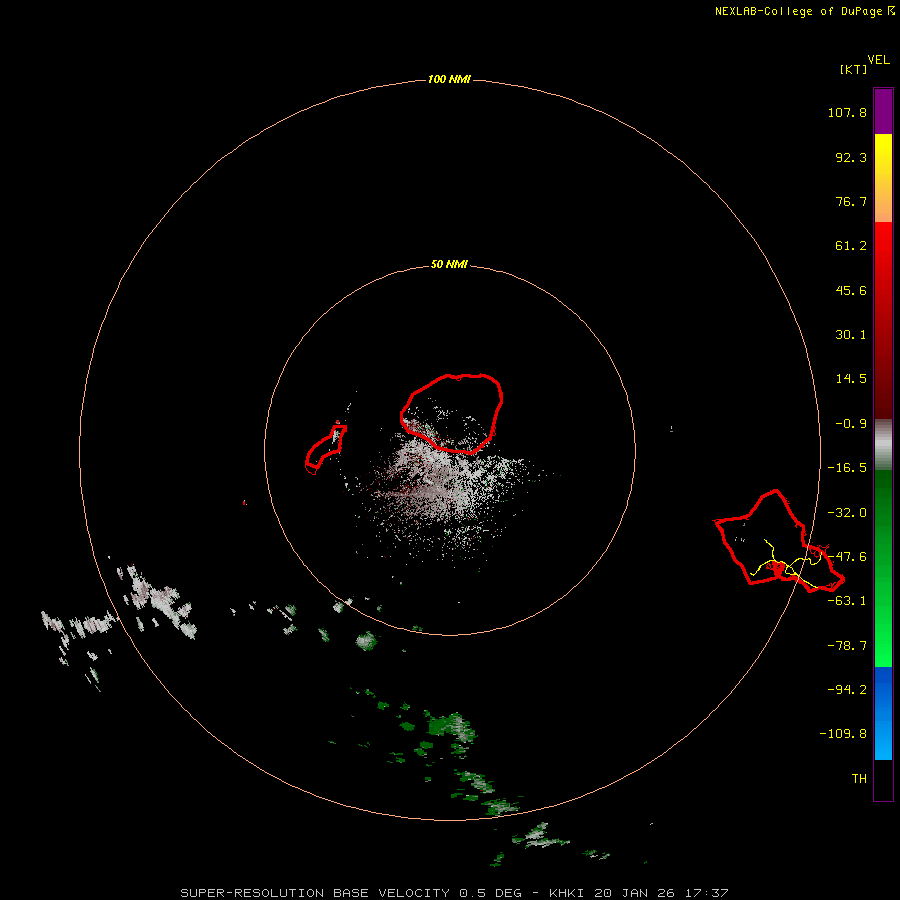Click the -63.1 velocity scale value

point(847,601)
